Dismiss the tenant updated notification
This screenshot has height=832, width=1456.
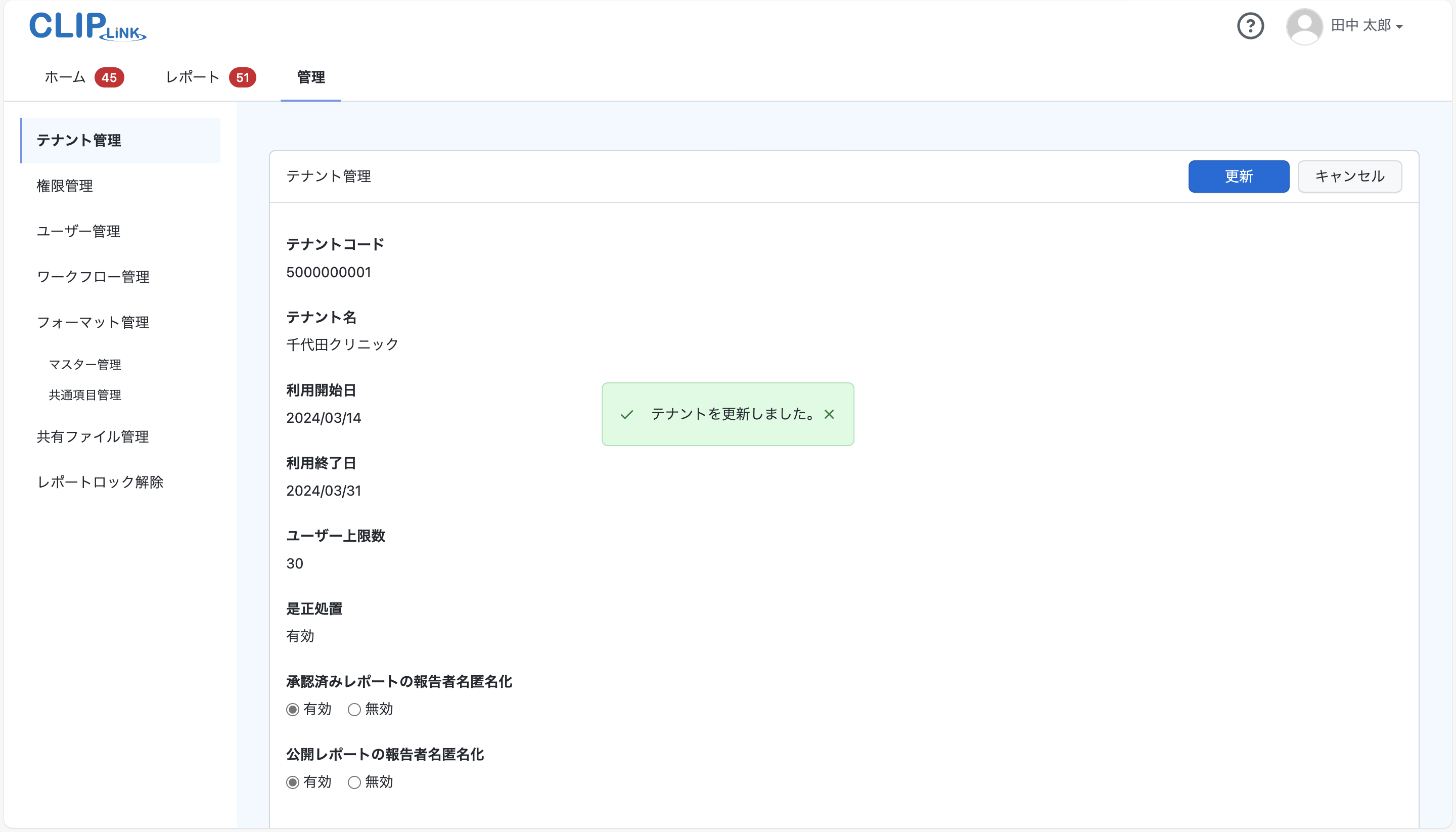pyautogui.click(x=829, y=414)
